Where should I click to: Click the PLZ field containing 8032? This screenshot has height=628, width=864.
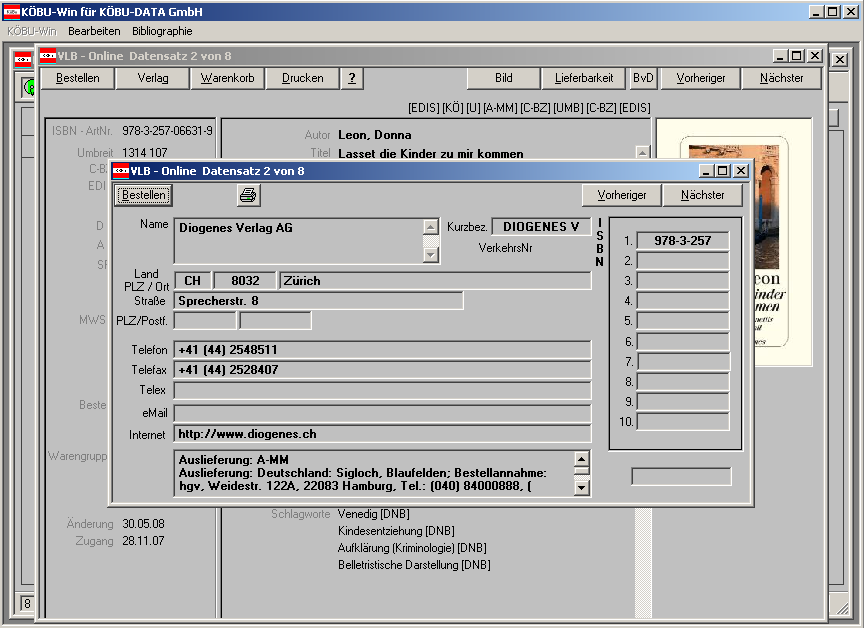245,281
